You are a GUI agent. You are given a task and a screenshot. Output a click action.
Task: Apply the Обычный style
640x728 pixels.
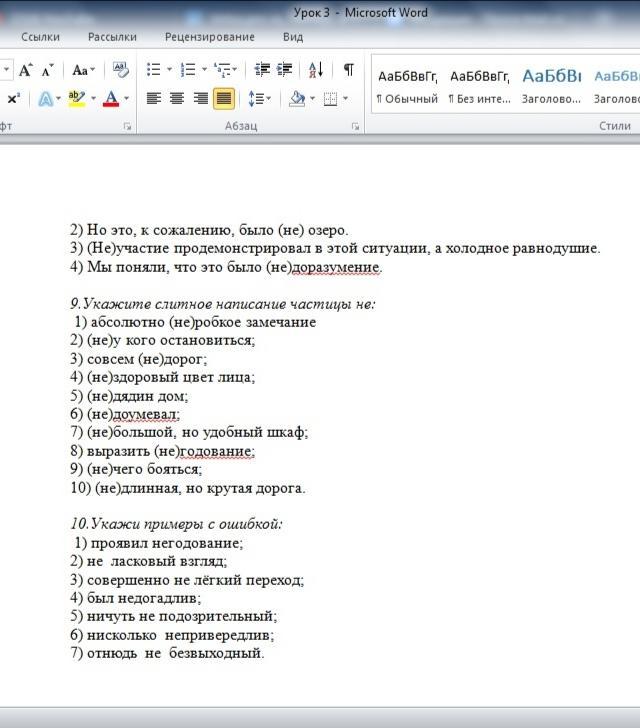[407, 86]
